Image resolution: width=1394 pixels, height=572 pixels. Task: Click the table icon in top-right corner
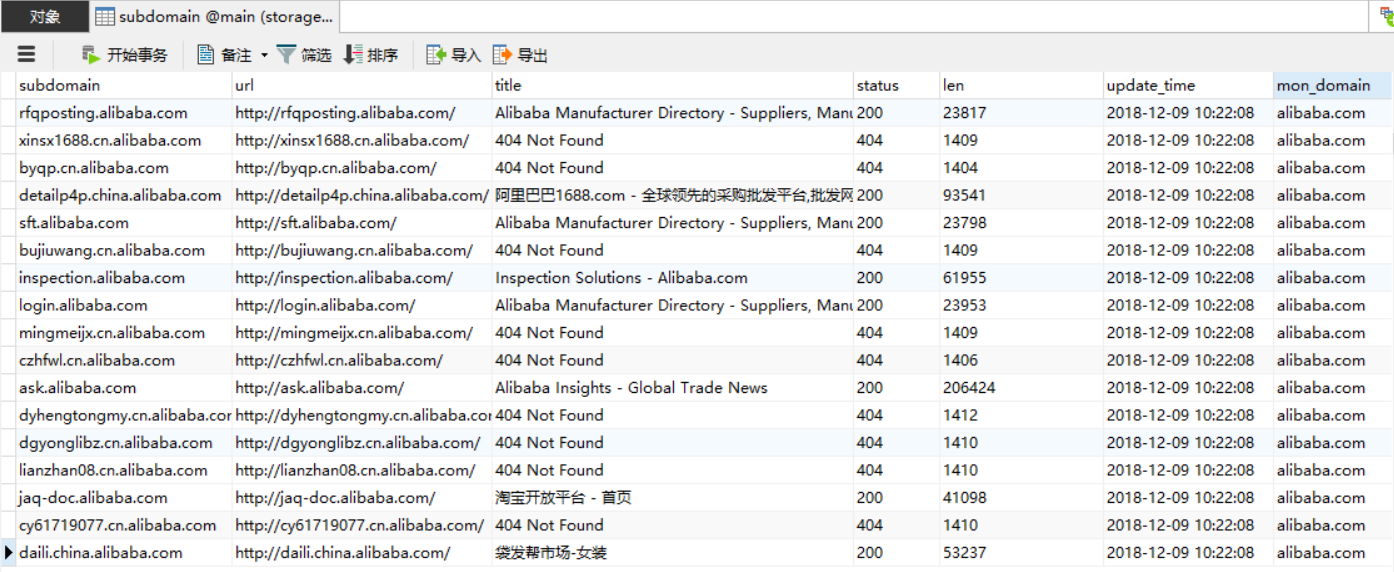tap(1386, 16)
